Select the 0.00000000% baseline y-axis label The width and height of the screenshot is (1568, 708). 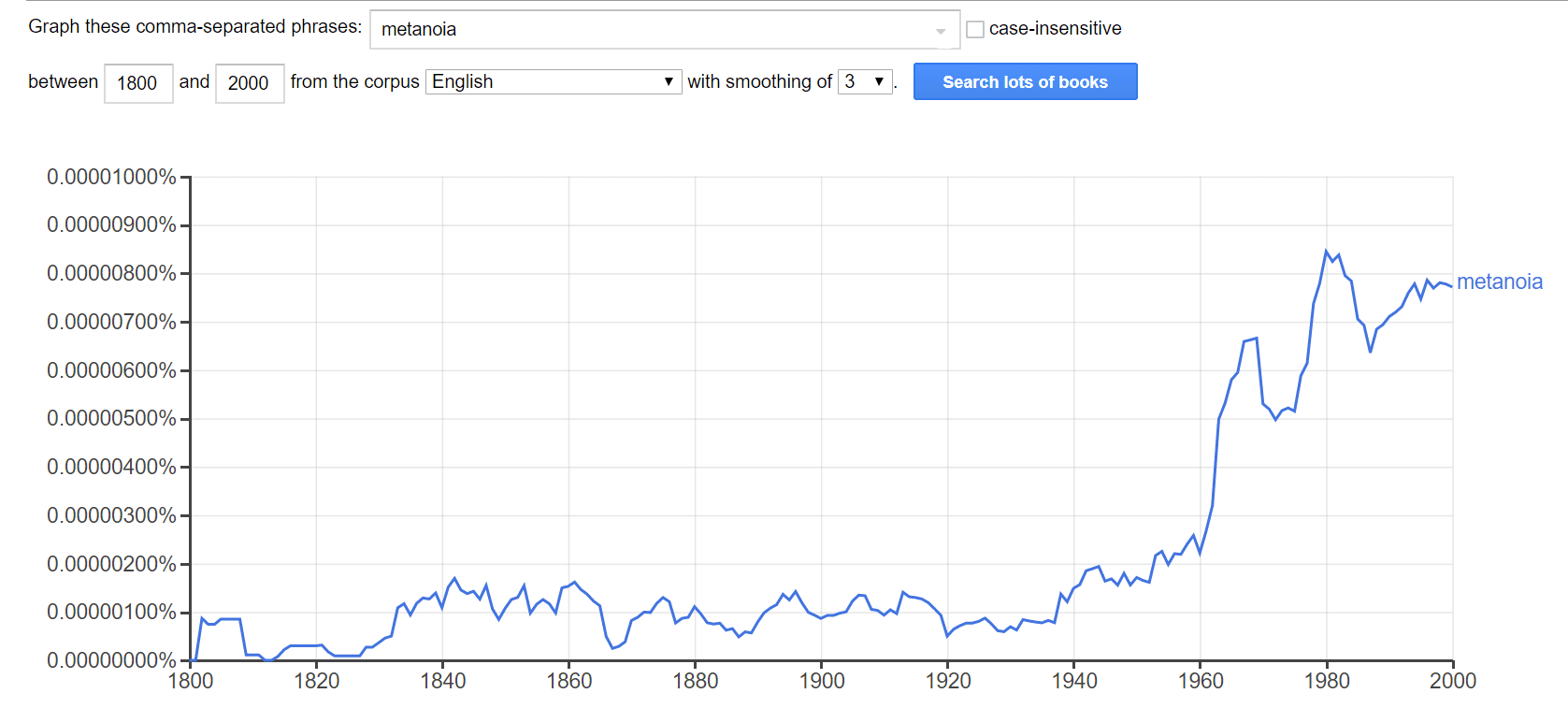111,660
